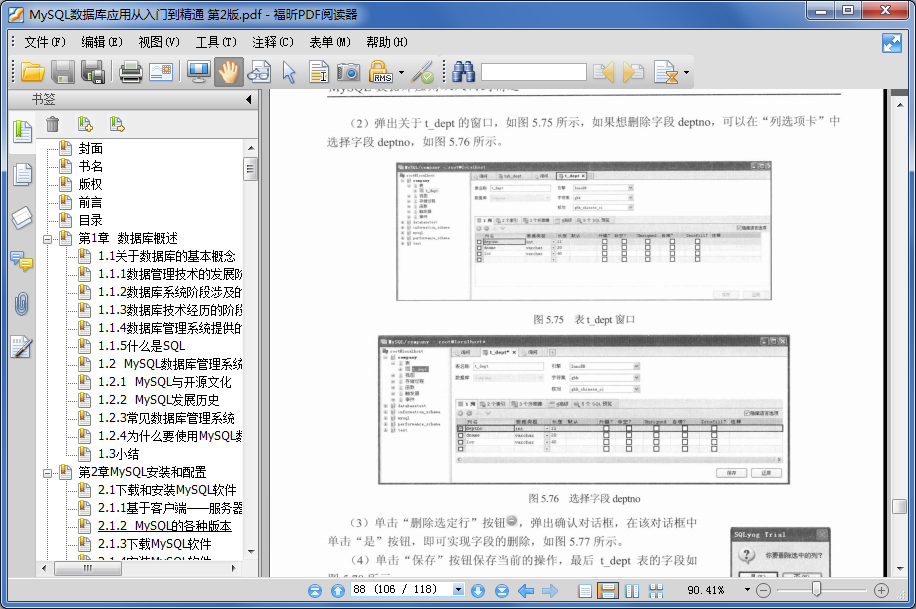Toggle single page layout view
This screenshot has height=609, width=916.
[585, 590]
